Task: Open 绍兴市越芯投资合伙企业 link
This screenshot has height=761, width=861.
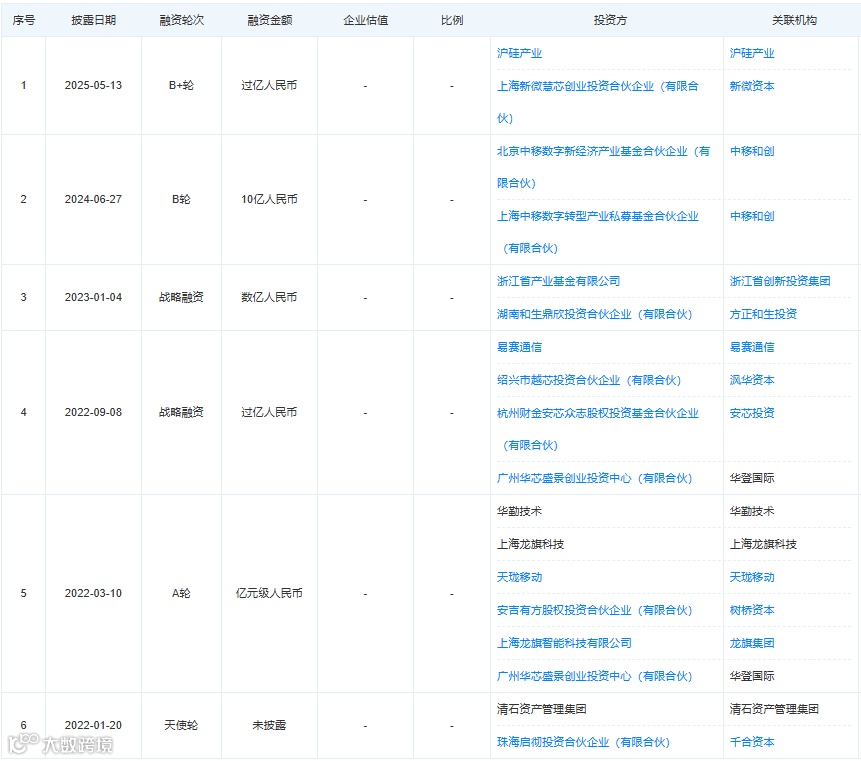Action: [589, 380]
